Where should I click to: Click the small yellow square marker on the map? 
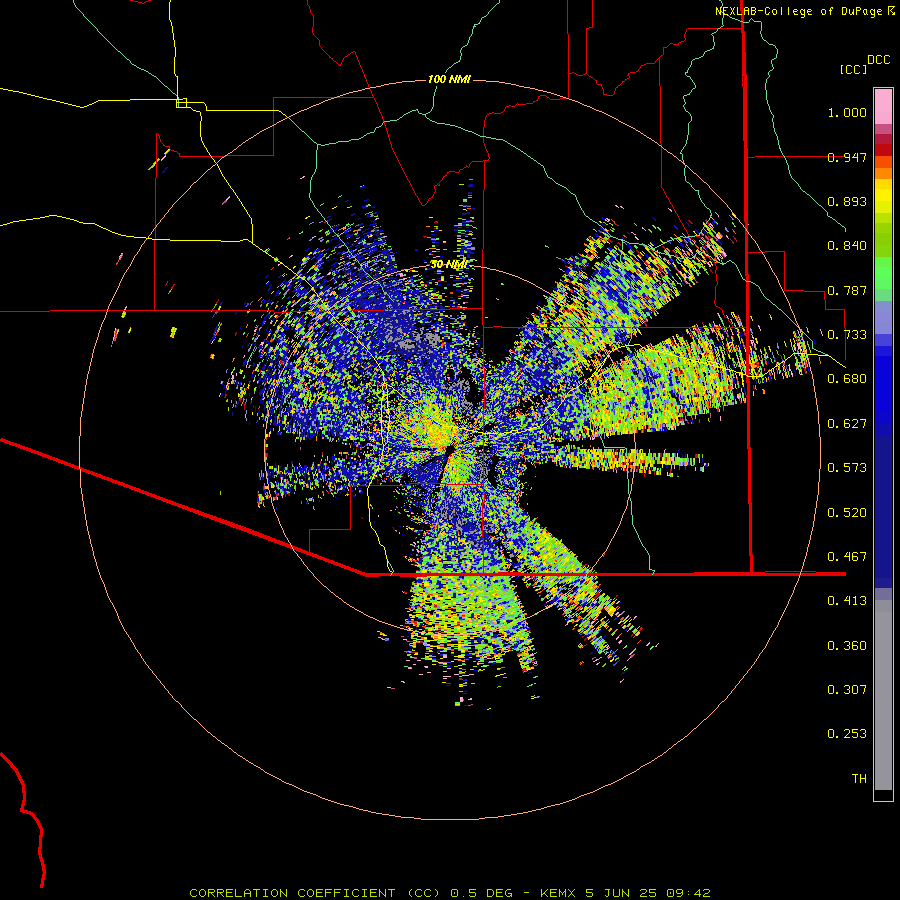tap(181, 103)
